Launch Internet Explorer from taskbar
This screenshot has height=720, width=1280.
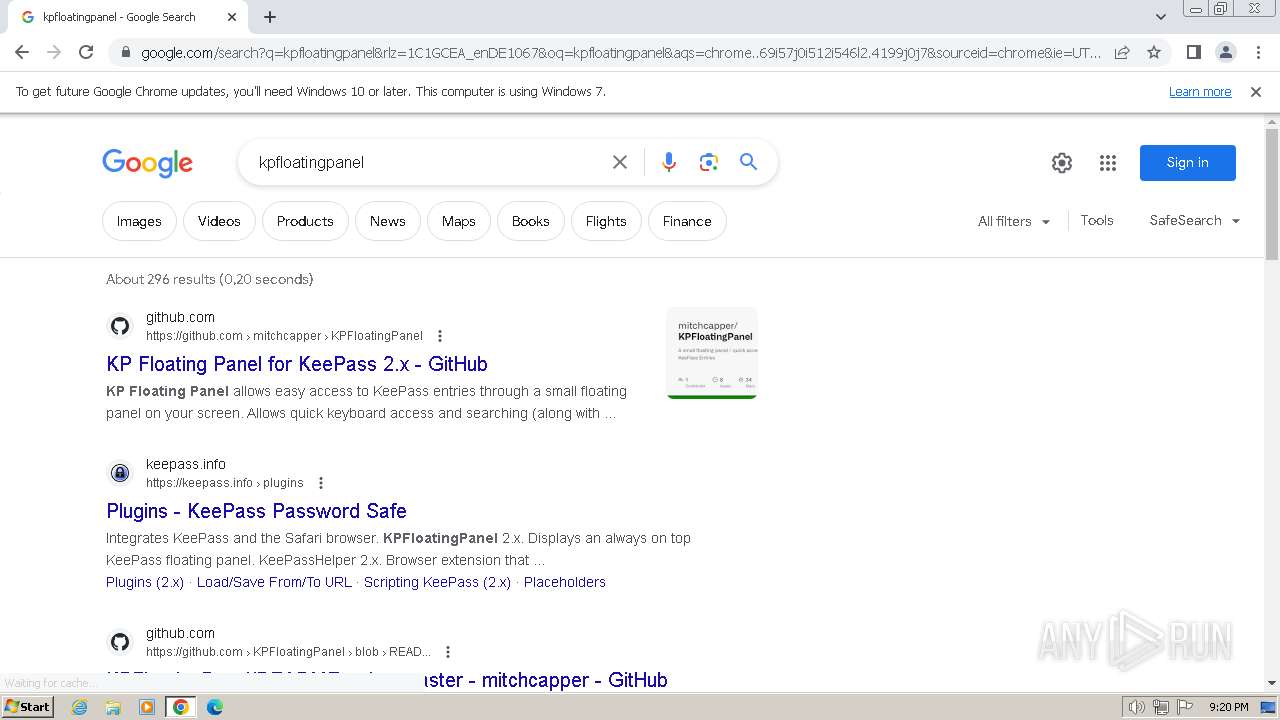tap(80, 707)
